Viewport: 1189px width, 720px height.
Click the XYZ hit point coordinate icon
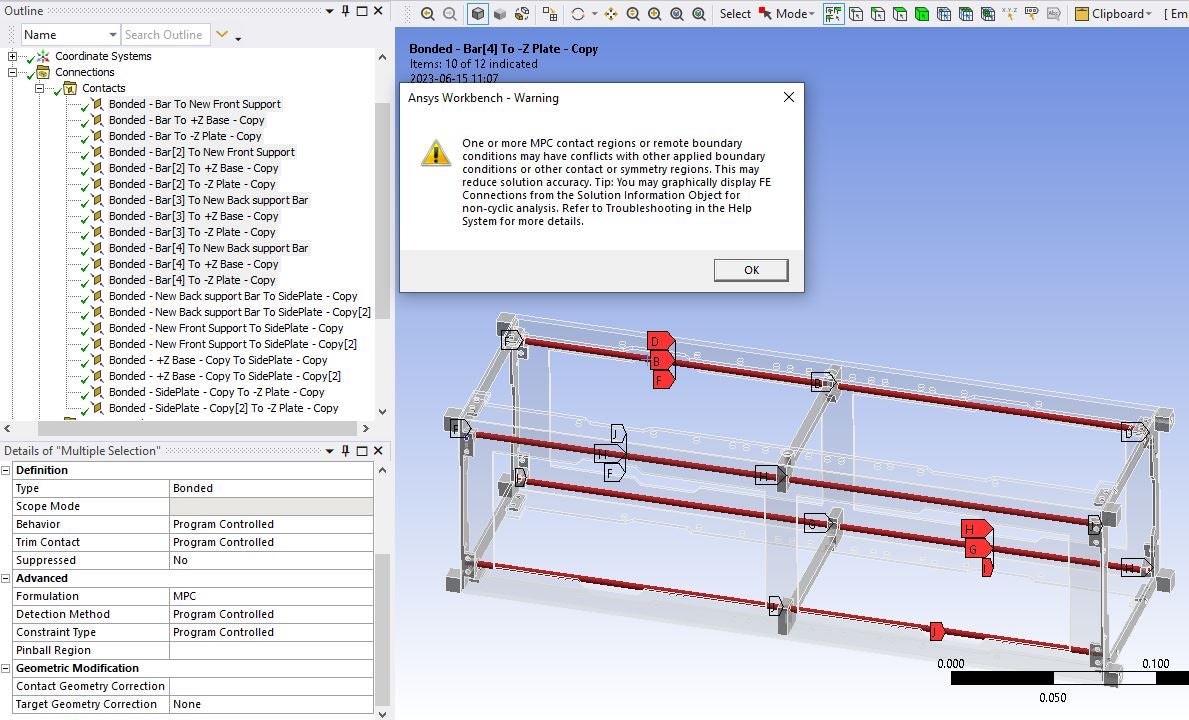(1010, 14)
